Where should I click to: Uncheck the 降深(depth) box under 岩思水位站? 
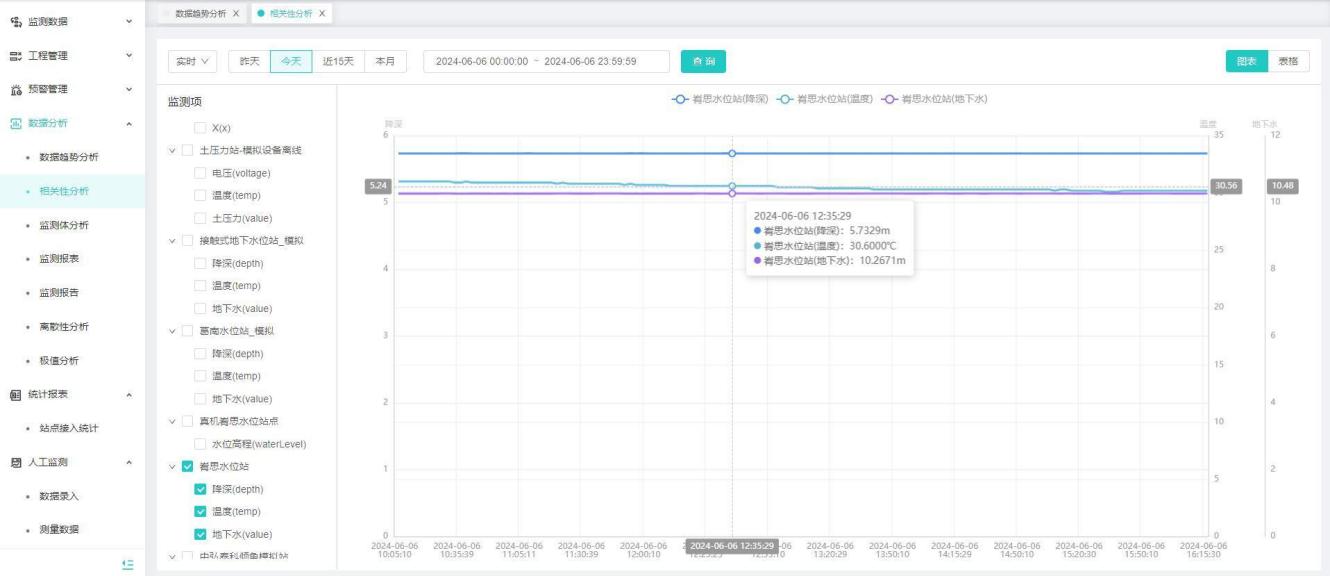(x=200, y=489)
